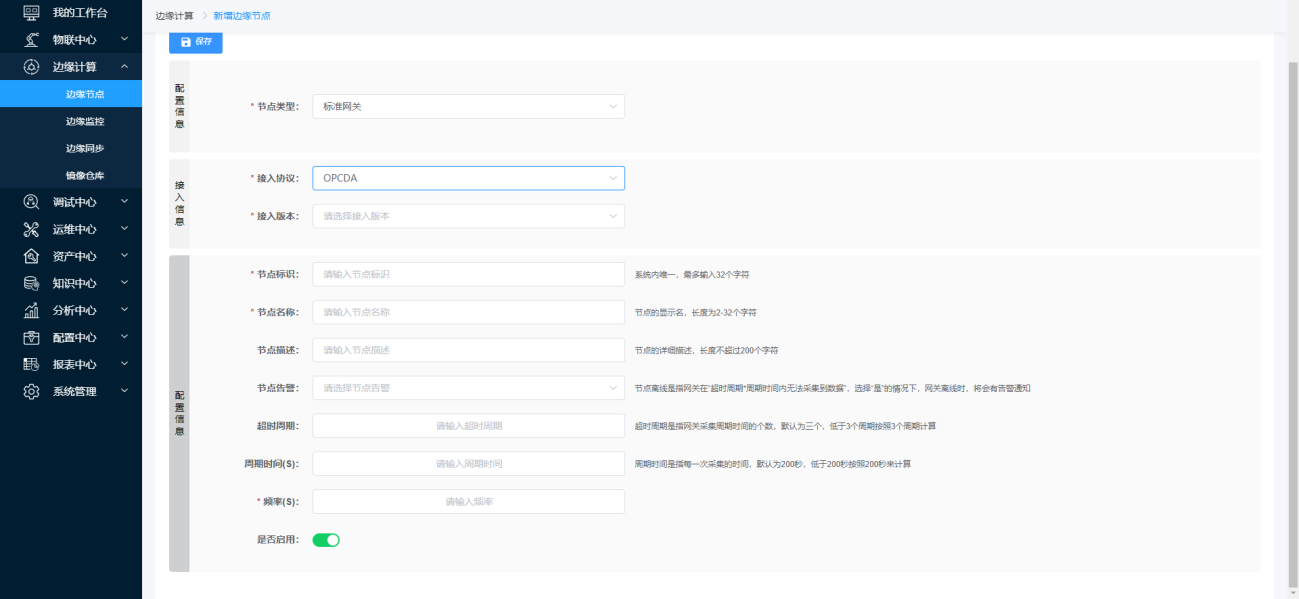Click the 保存 save button

click(x=196, y=42)
